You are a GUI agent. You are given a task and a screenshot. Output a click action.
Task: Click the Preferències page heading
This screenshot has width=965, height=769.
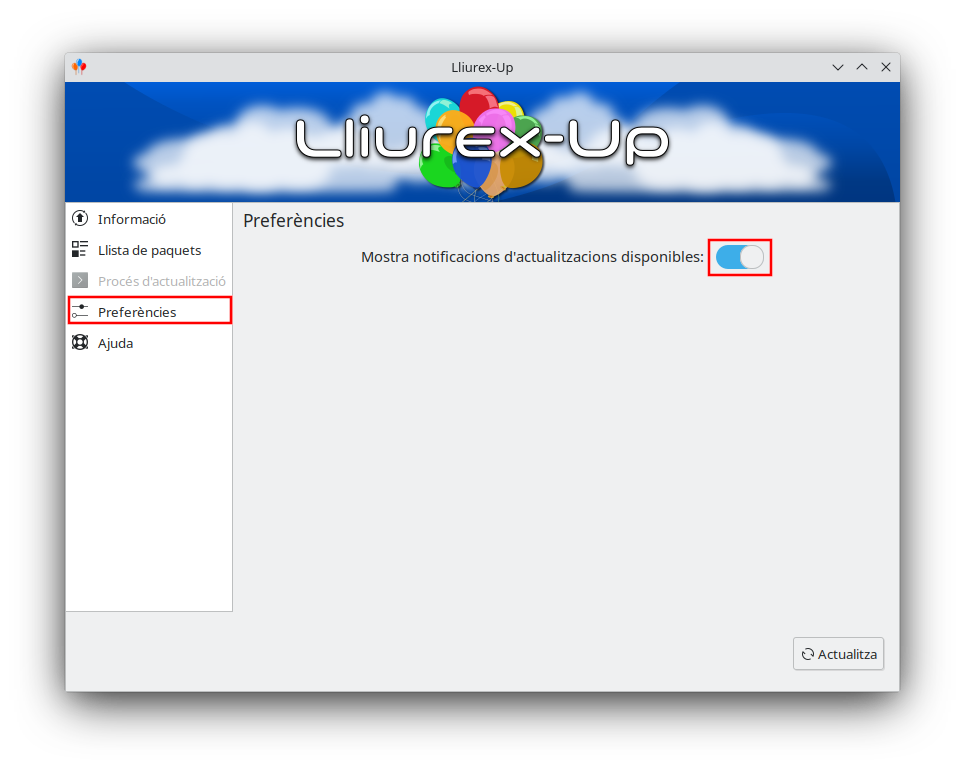294,220
